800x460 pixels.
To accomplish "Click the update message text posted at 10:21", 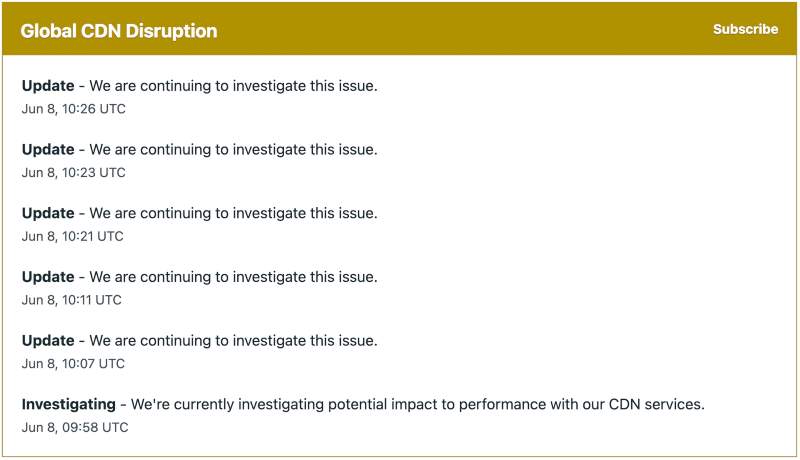I will pyautogui.click(x=234, y=213).
